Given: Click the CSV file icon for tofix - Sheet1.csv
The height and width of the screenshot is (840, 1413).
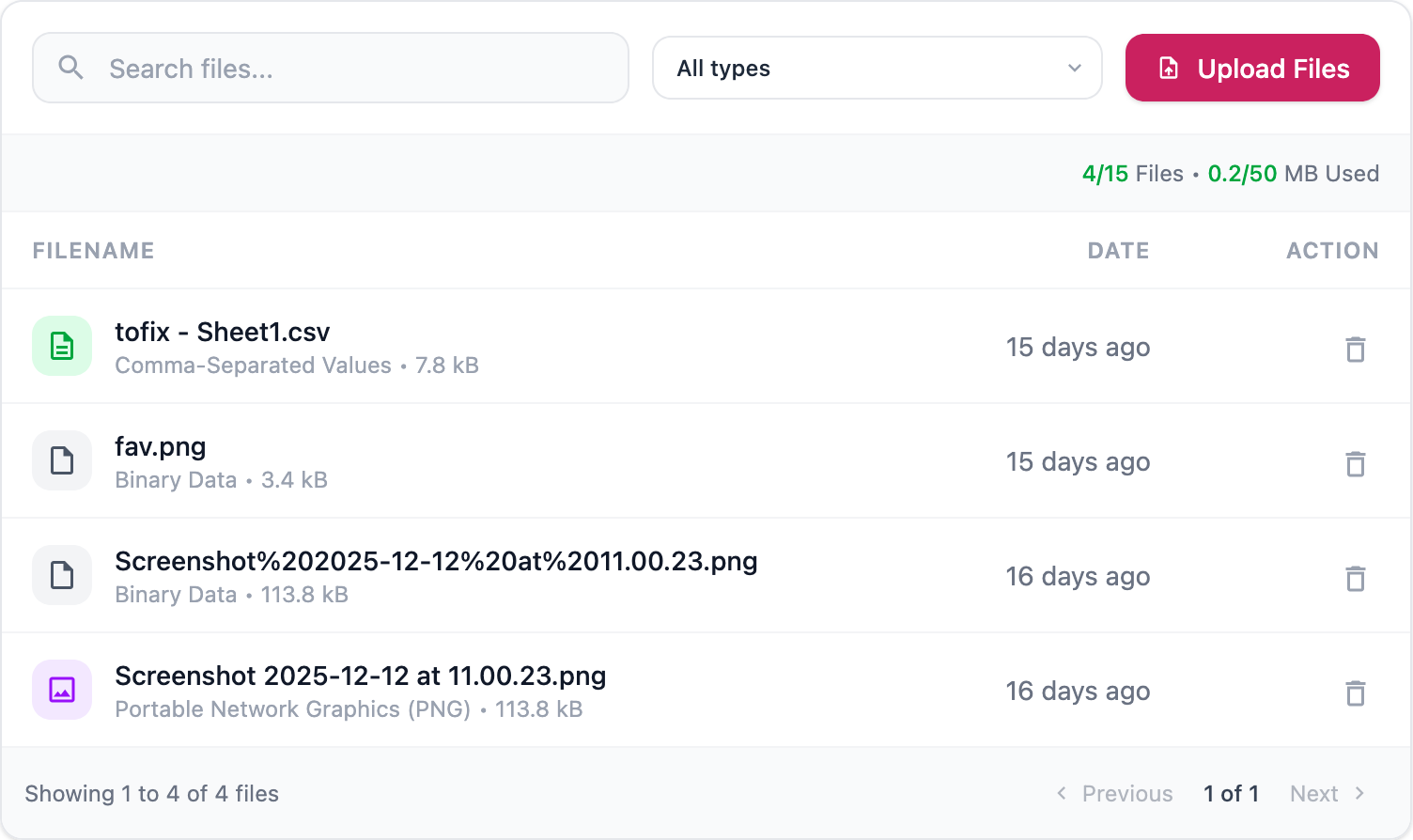Looking at the screenshot, I should [x=62, y=346].
